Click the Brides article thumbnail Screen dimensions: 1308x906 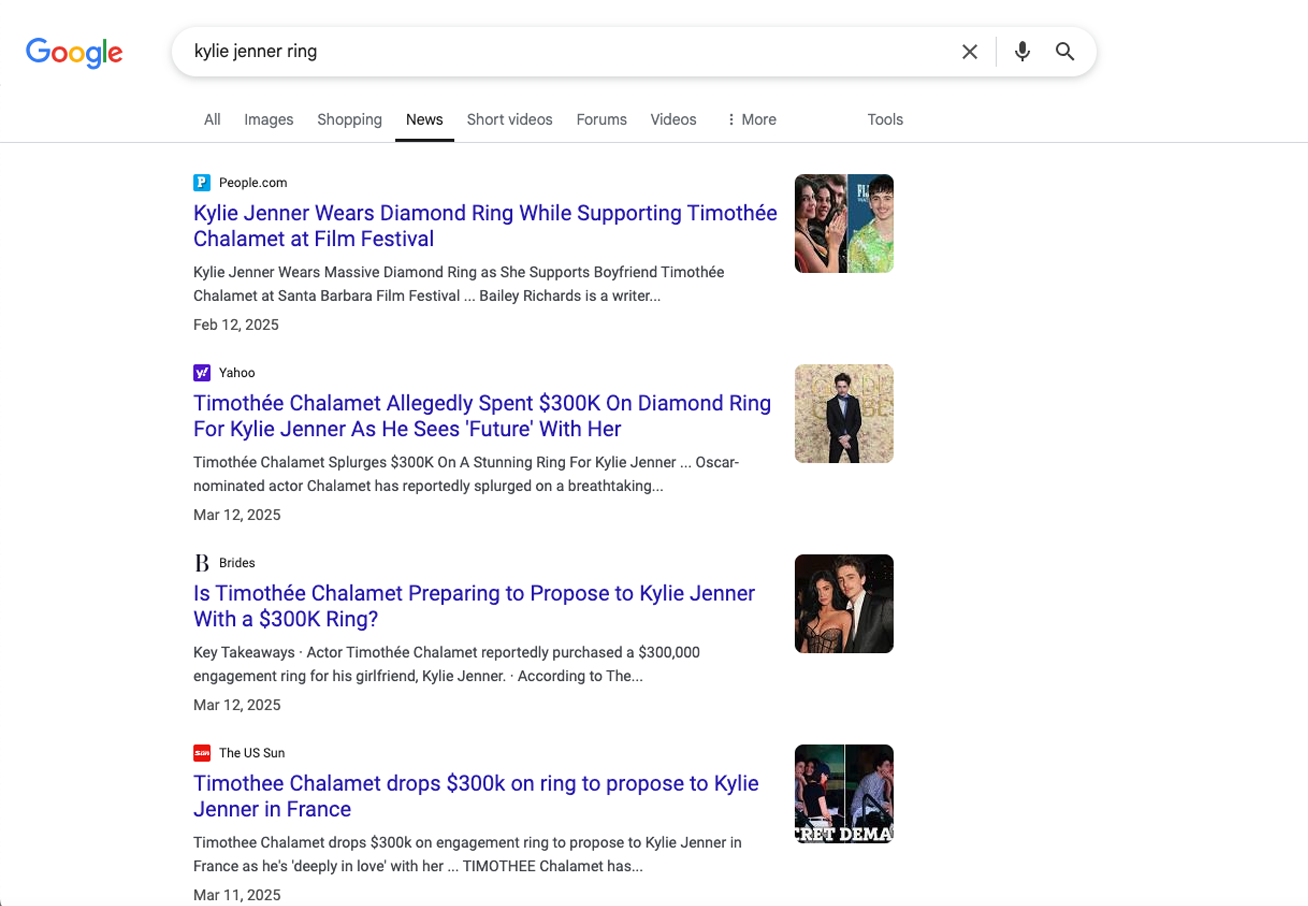[844, 603]
